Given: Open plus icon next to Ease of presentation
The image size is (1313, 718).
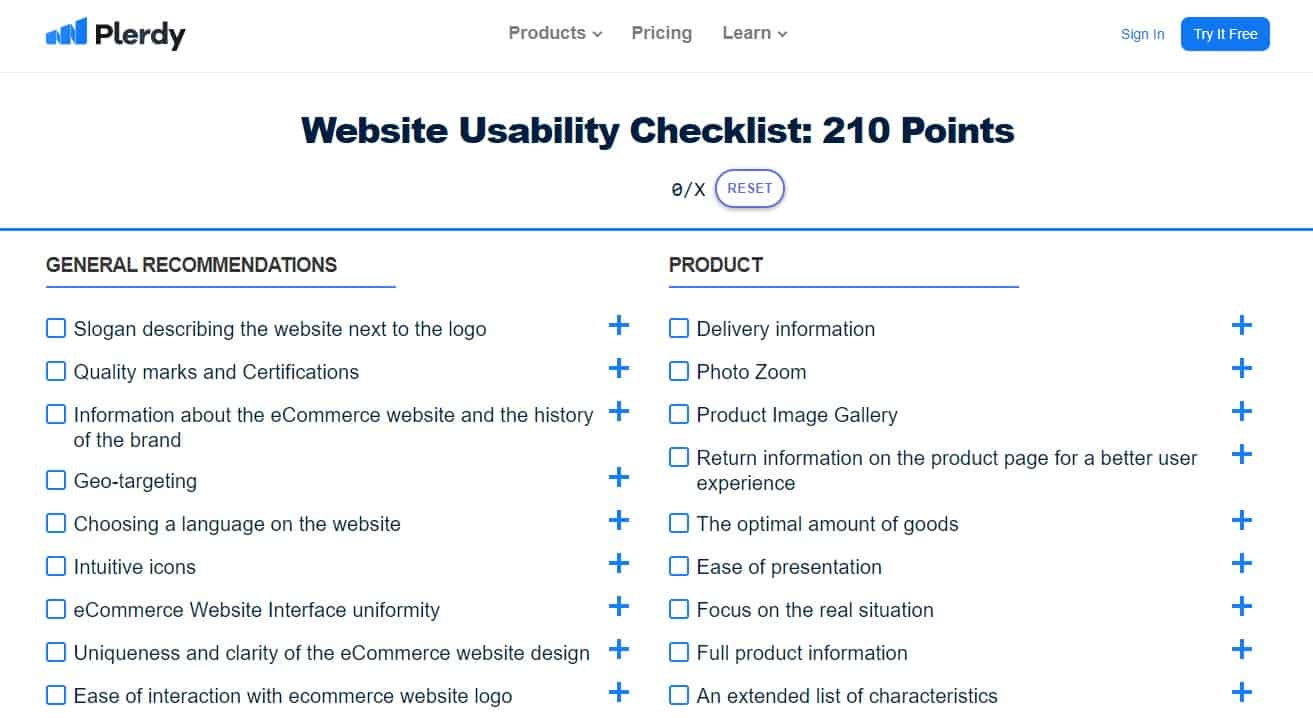Looking at the screenshot, I should [1241, 563].
